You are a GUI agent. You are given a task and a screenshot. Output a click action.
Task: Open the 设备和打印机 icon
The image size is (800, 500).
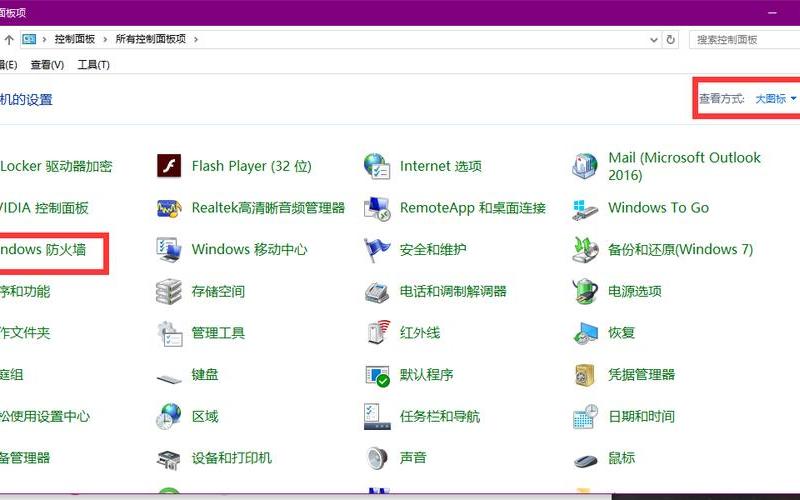169,459
